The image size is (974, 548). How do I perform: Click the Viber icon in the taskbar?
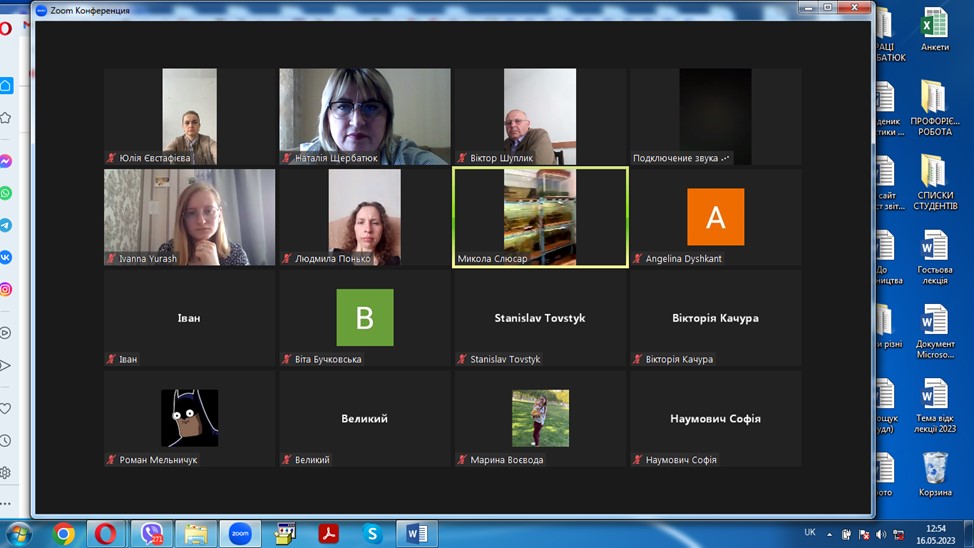152,534
